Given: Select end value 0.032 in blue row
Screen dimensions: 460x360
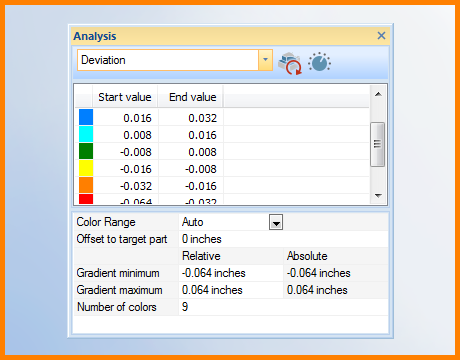Looking at the screenshot, I should (203, 118).
